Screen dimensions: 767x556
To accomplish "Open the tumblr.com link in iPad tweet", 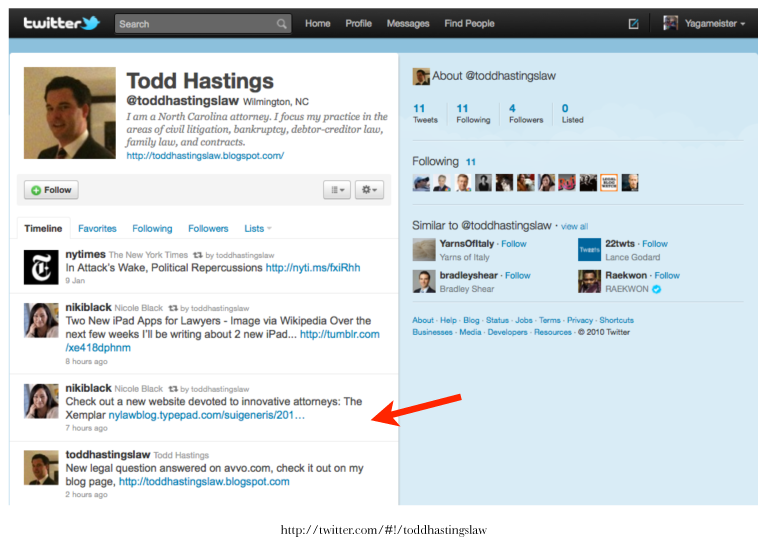I will (339, 334).
